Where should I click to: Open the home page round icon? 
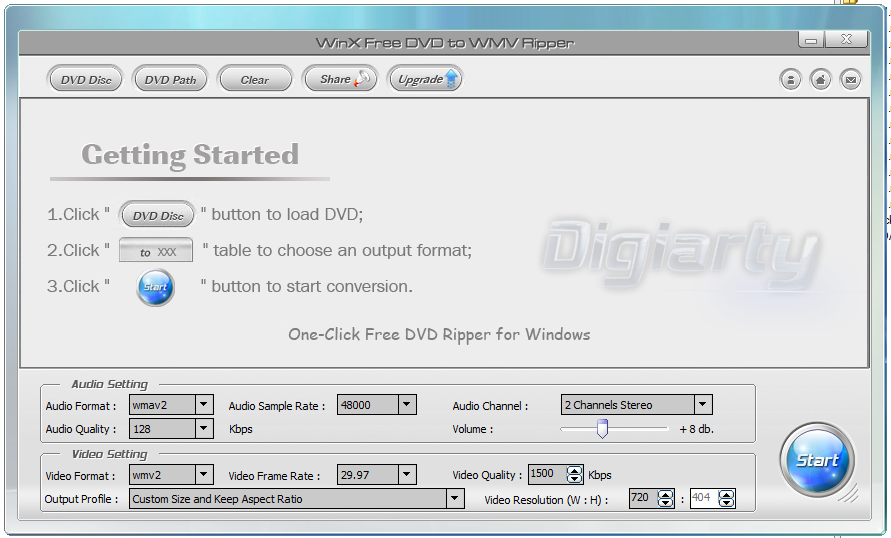[820, 80]
